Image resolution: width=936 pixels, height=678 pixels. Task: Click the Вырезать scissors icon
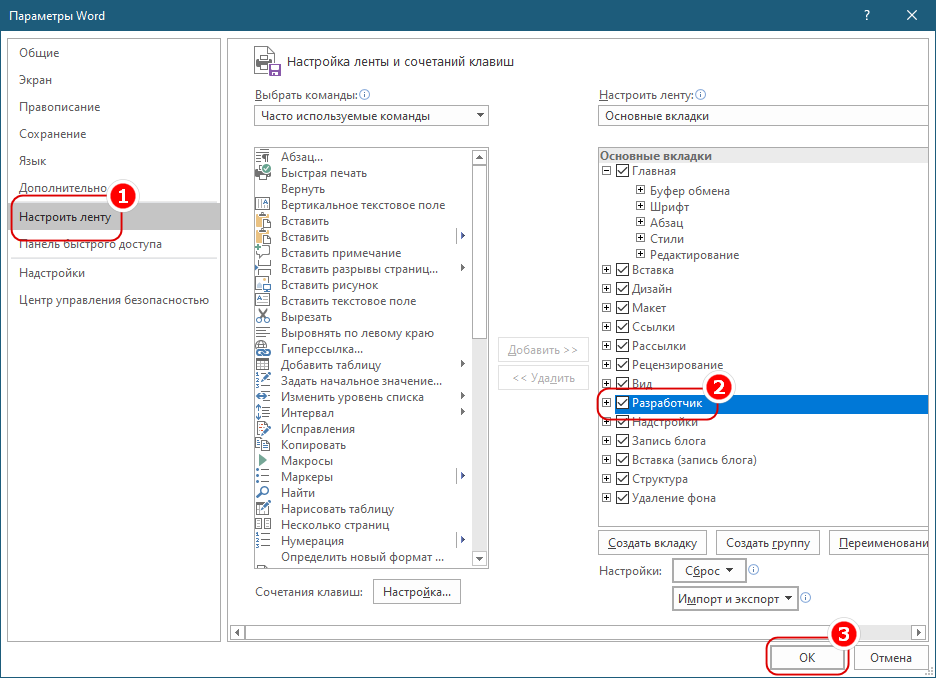263,317
